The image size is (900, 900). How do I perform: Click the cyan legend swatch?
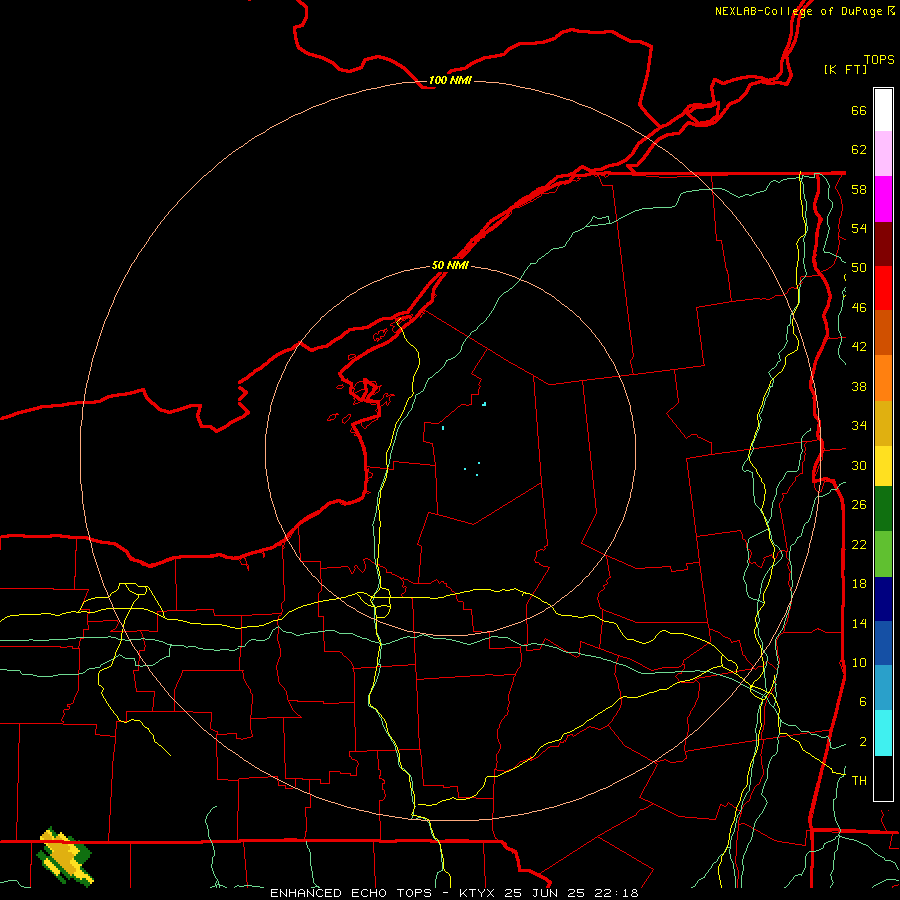tap(883, 733)
